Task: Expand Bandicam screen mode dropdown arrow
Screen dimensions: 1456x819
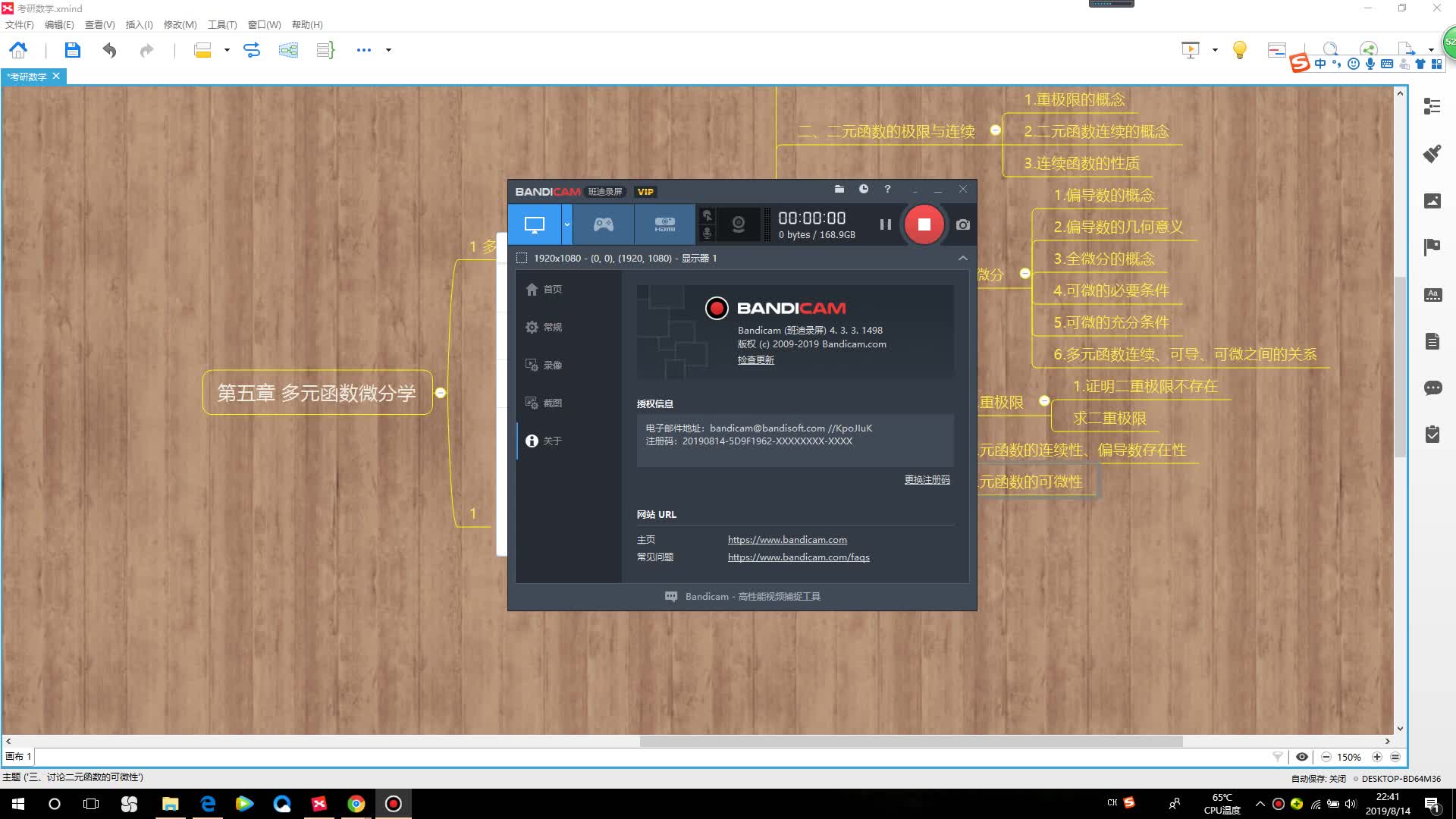Action: click(x=566, y=224)
